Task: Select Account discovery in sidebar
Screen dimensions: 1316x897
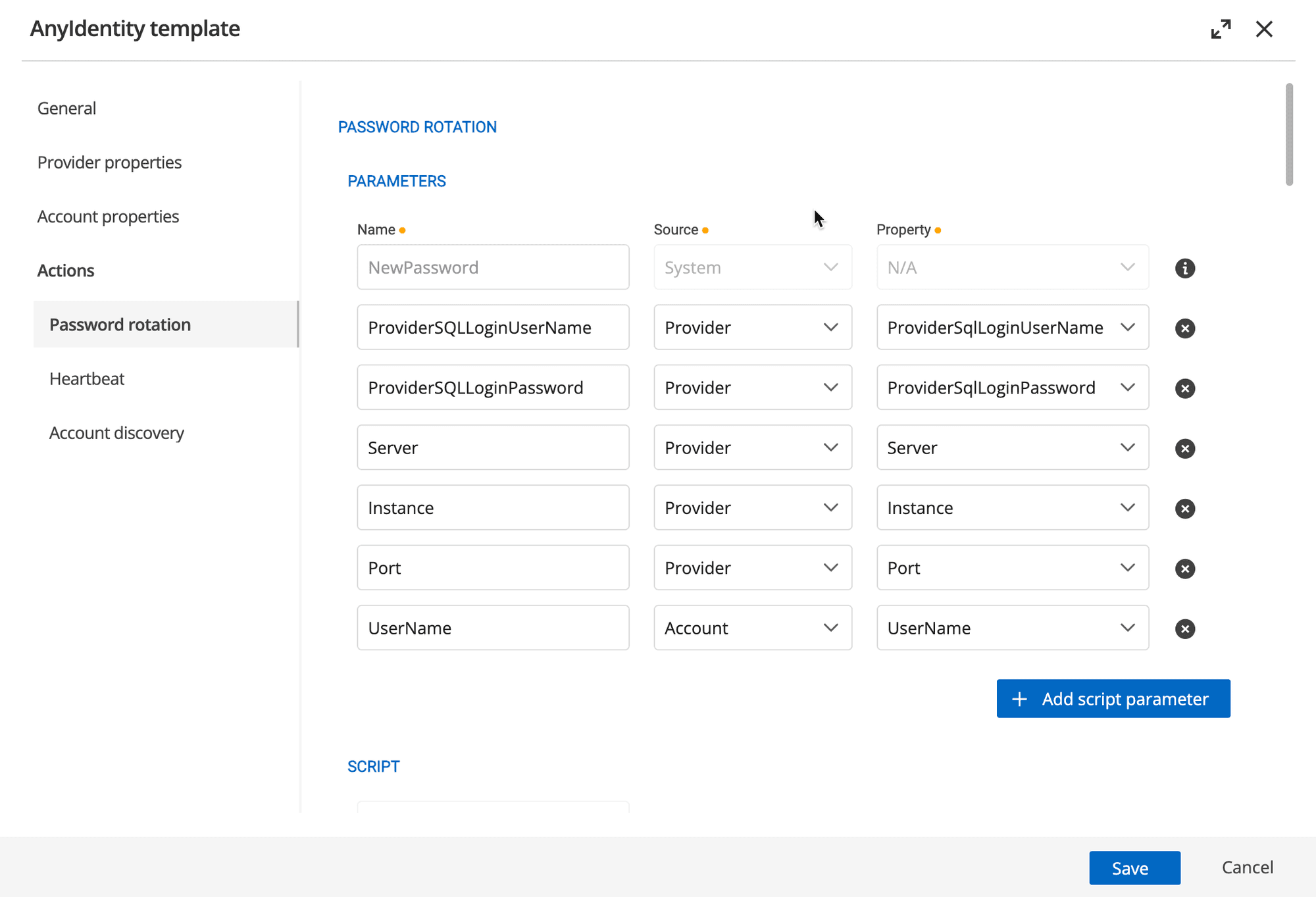Action: pos(116,433)
